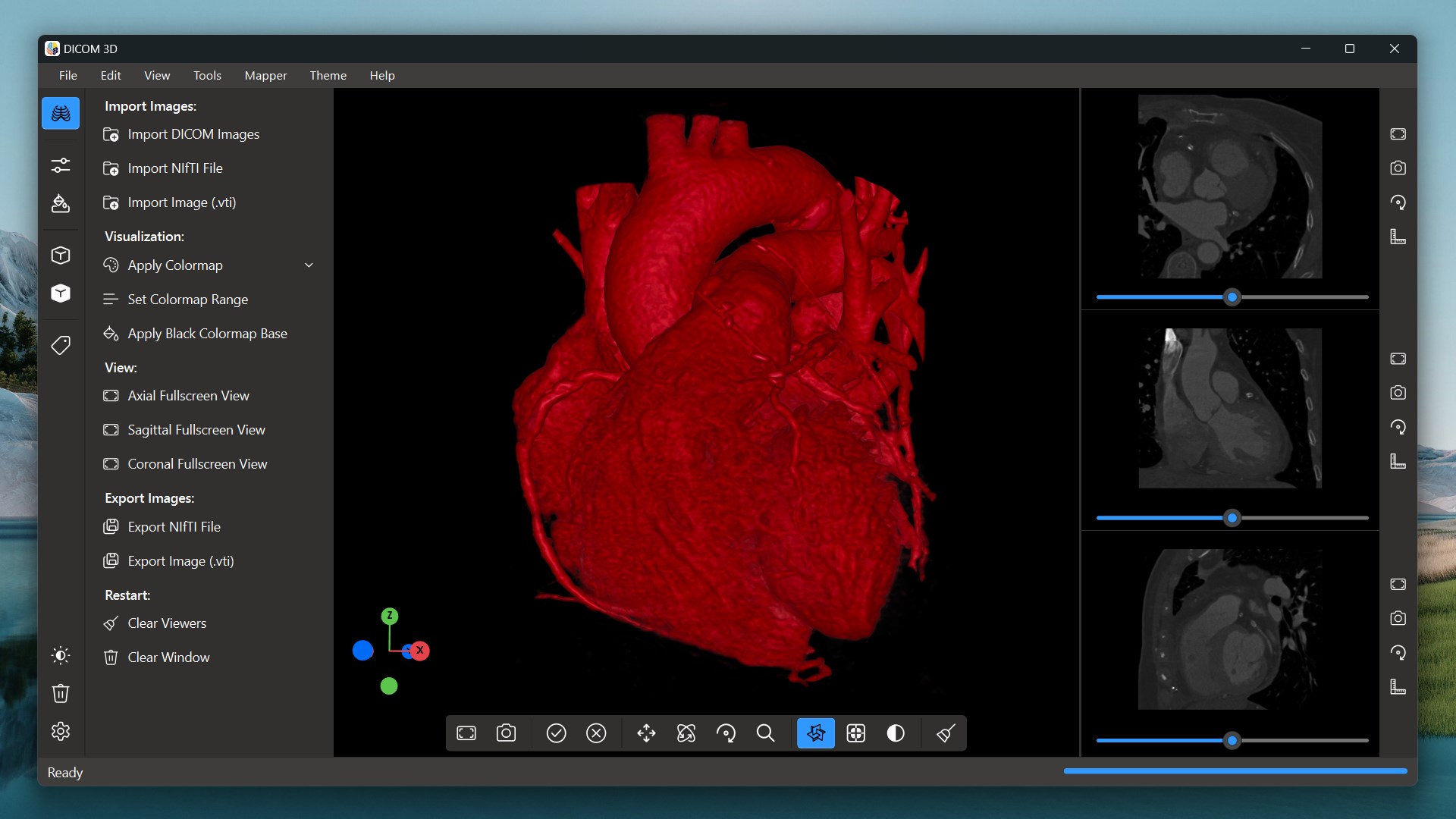The height and width of the screenshot is (819, 1456).
Task: Click the red X axis orientation marker
Action: (x=420, y=651)
